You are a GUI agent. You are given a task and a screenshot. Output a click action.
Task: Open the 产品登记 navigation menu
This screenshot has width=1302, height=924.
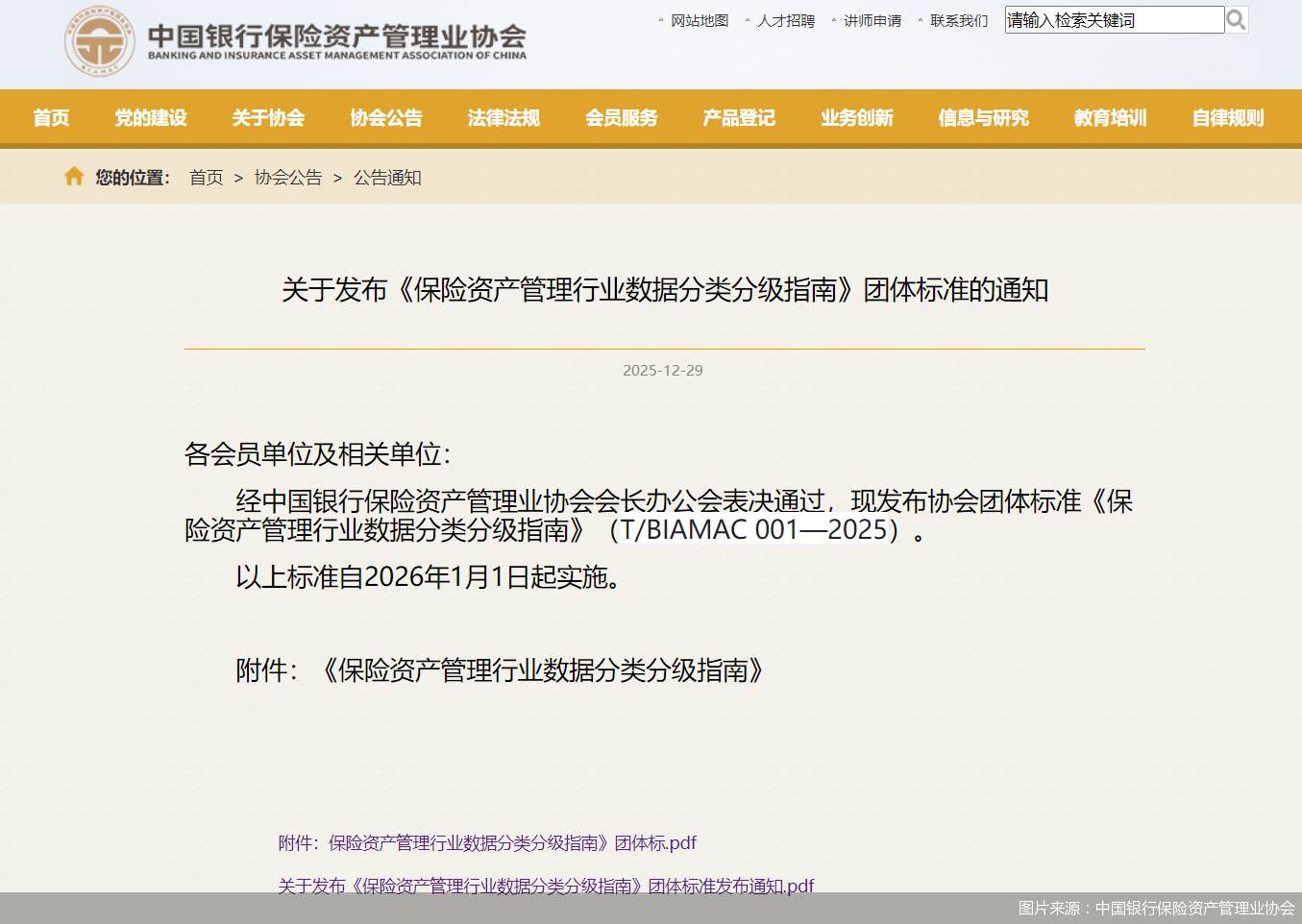(738, 117)
